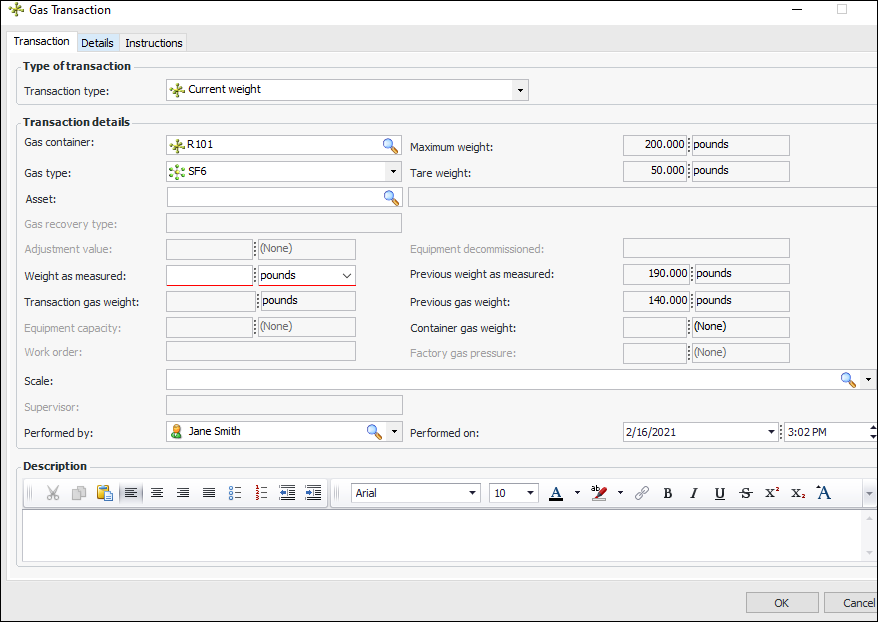Apply bold formatting in Description editor
The image size is (878, 622).
coord(668,493)
